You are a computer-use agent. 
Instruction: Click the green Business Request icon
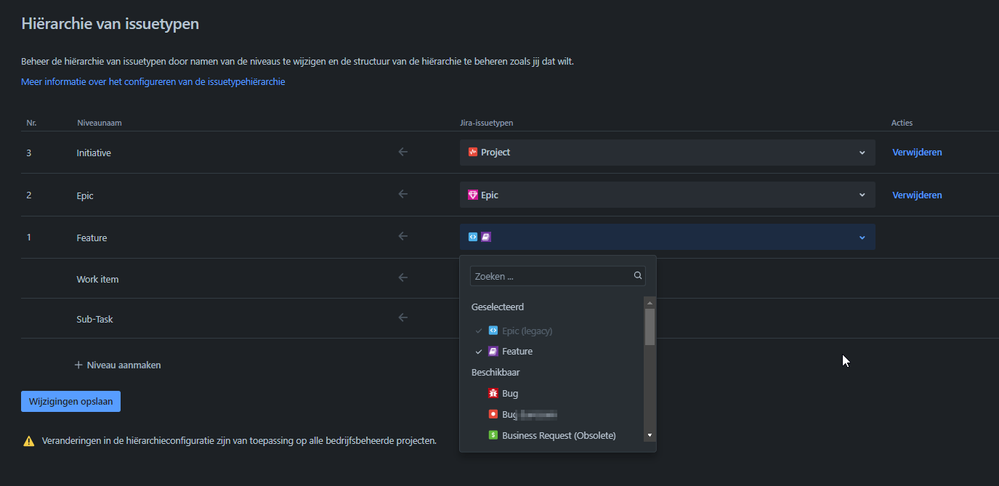[x=493, y=435]
